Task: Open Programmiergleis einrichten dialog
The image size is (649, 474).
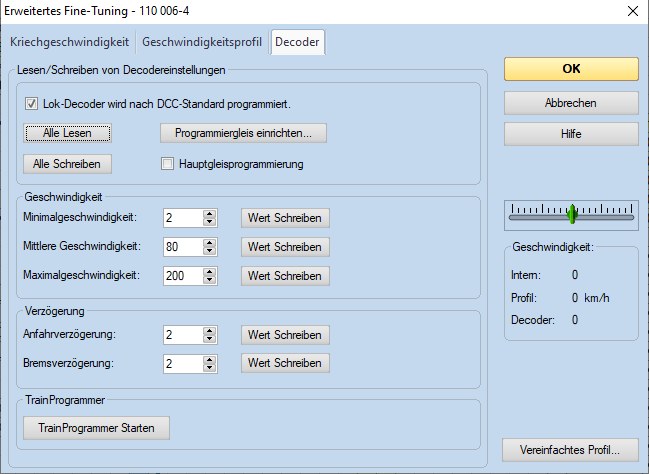Action: pos(243,133)
